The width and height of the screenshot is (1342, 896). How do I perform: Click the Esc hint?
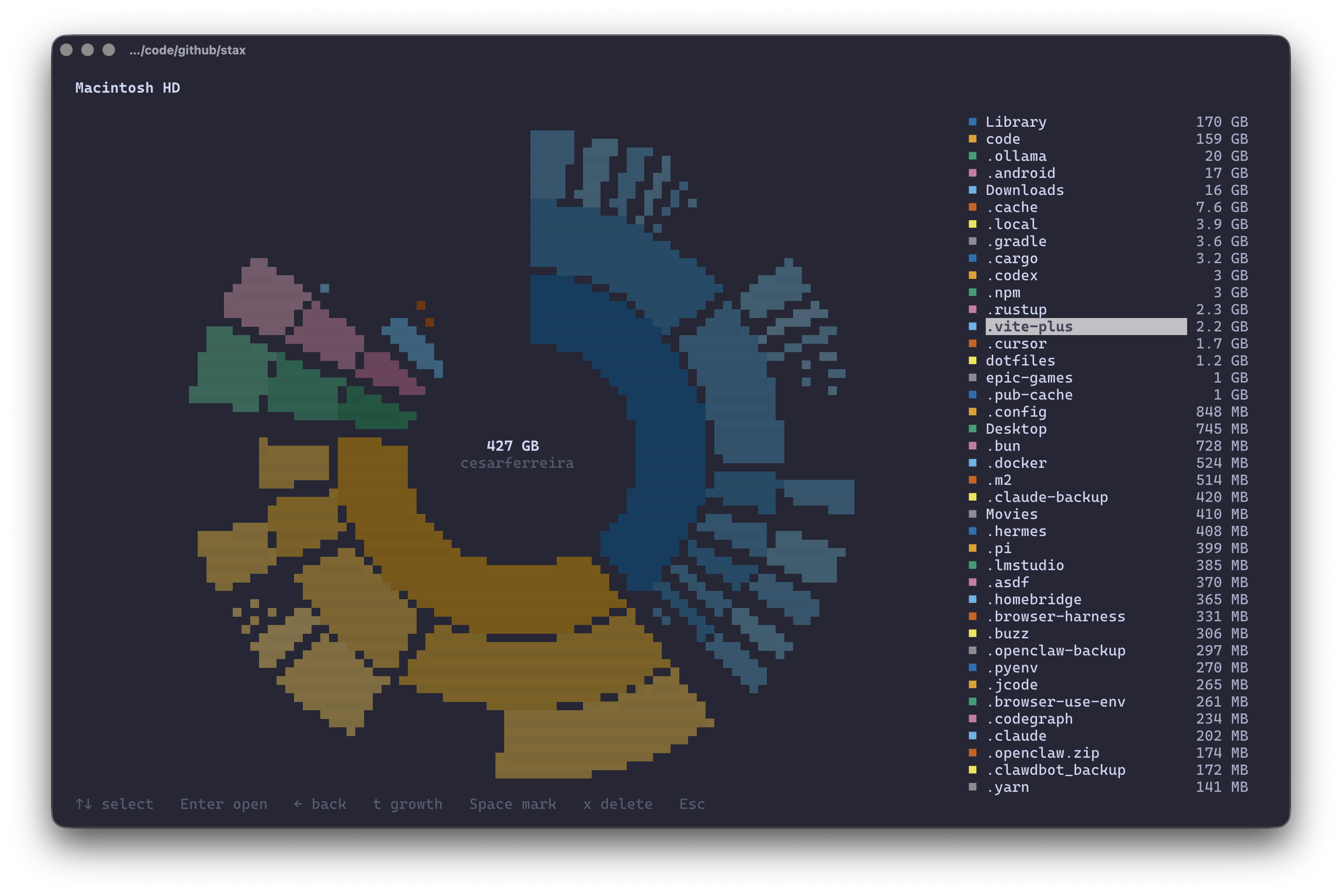pos(692,804)
